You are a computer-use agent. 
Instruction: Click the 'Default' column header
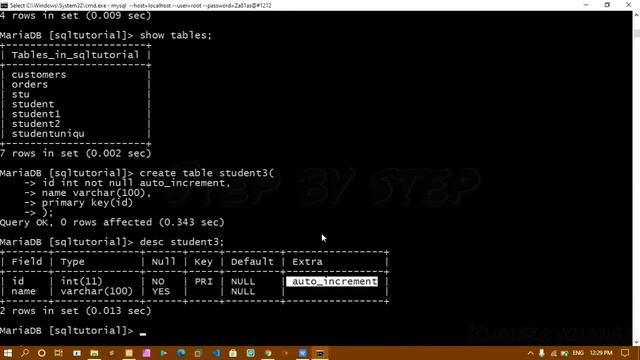point(252,262)
